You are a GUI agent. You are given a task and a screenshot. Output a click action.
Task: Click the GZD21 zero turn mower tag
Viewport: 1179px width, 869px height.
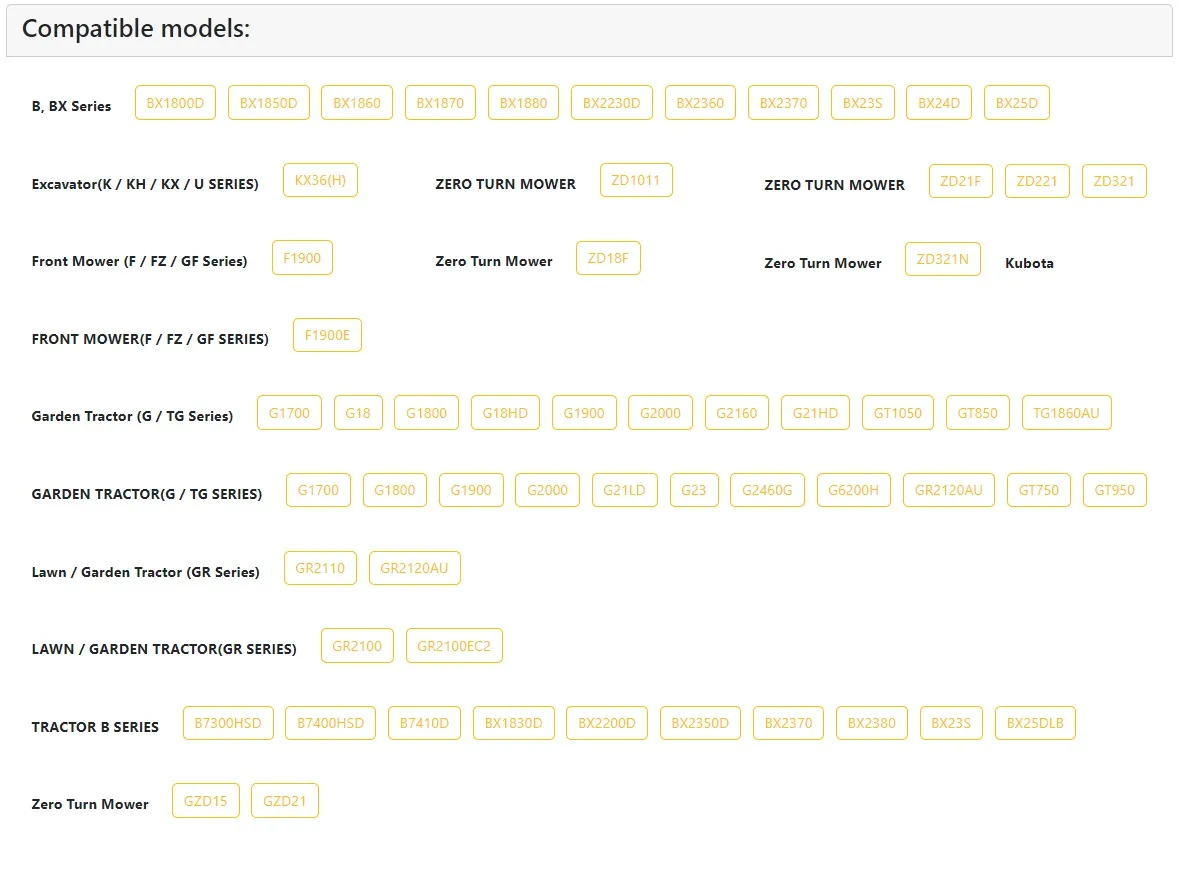click(284, 801)
